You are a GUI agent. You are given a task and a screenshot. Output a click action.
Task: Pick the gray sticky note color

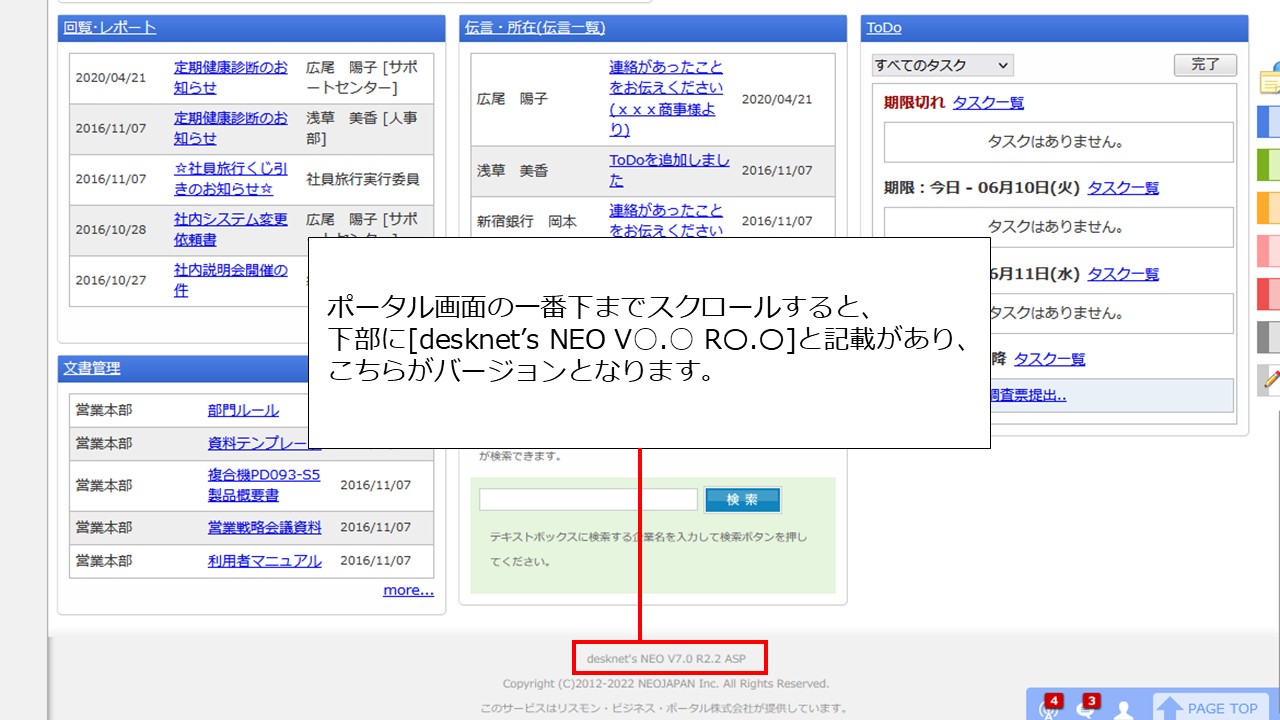click(1268, 336)
